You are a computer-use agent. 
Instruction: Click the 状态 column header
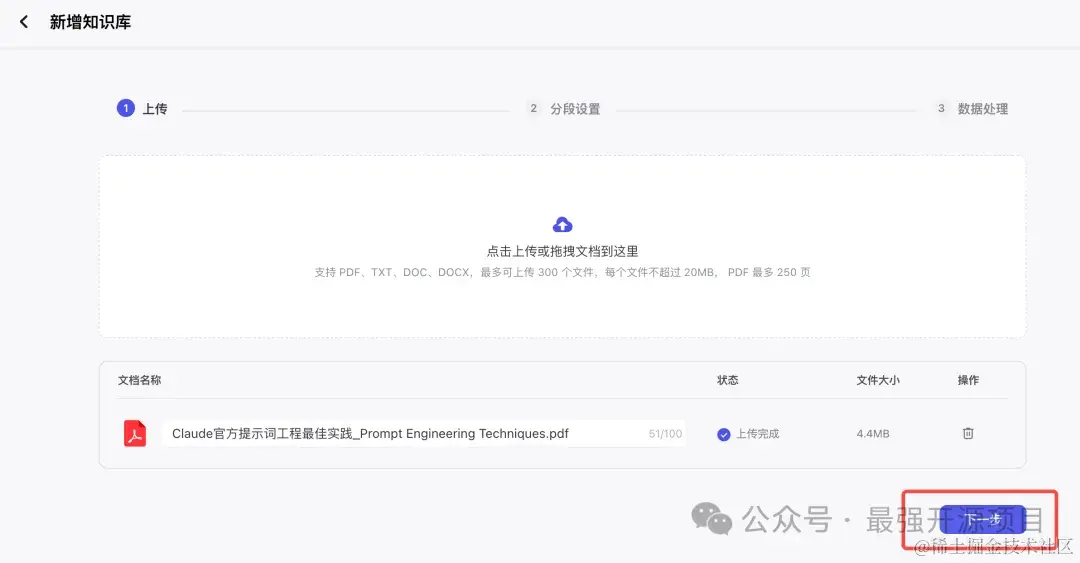727,380
